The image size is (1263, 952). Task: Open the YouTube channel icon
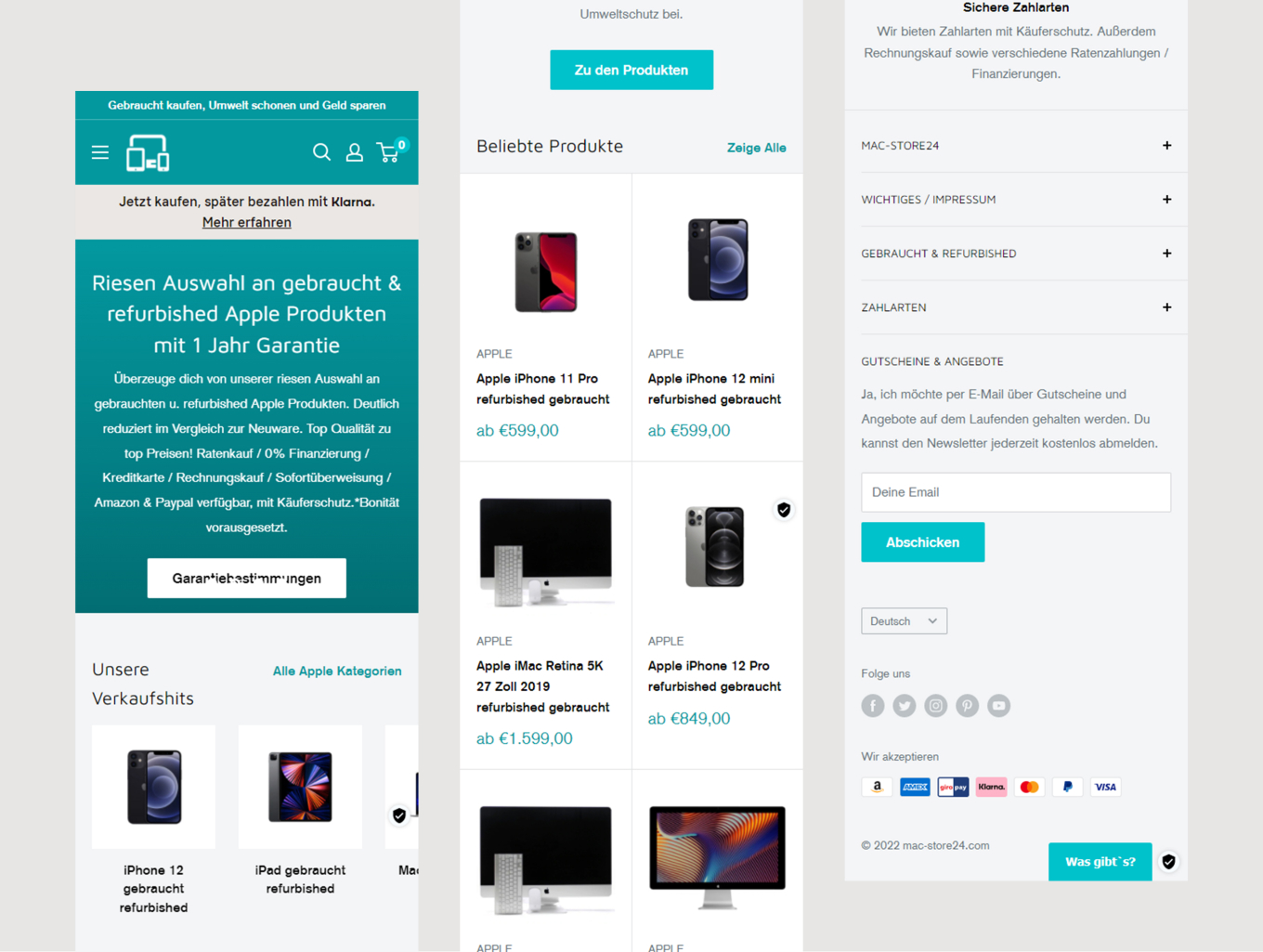(x=999, y=706)
